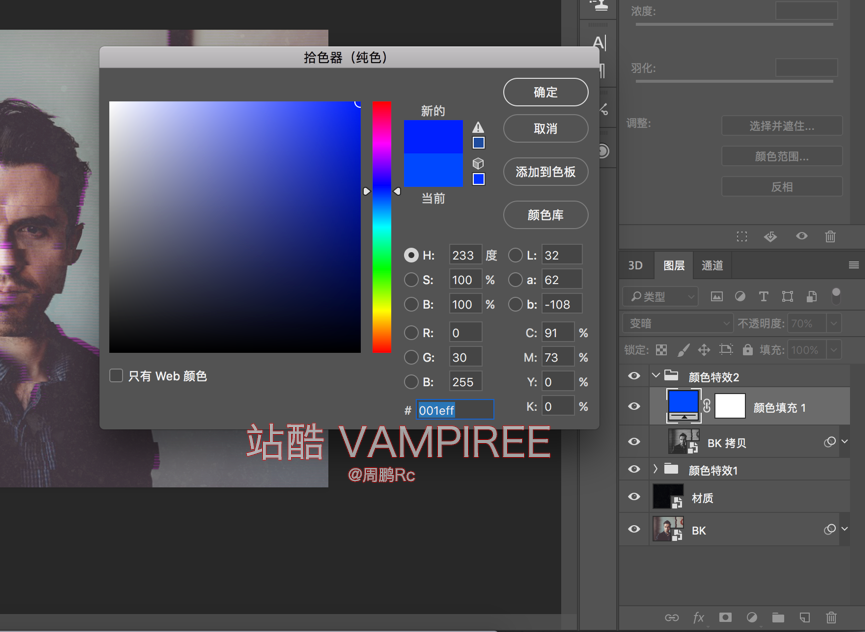865x632 pixels.
Task: Collapse the 颜色特效2 group
Action: (655, 376)
